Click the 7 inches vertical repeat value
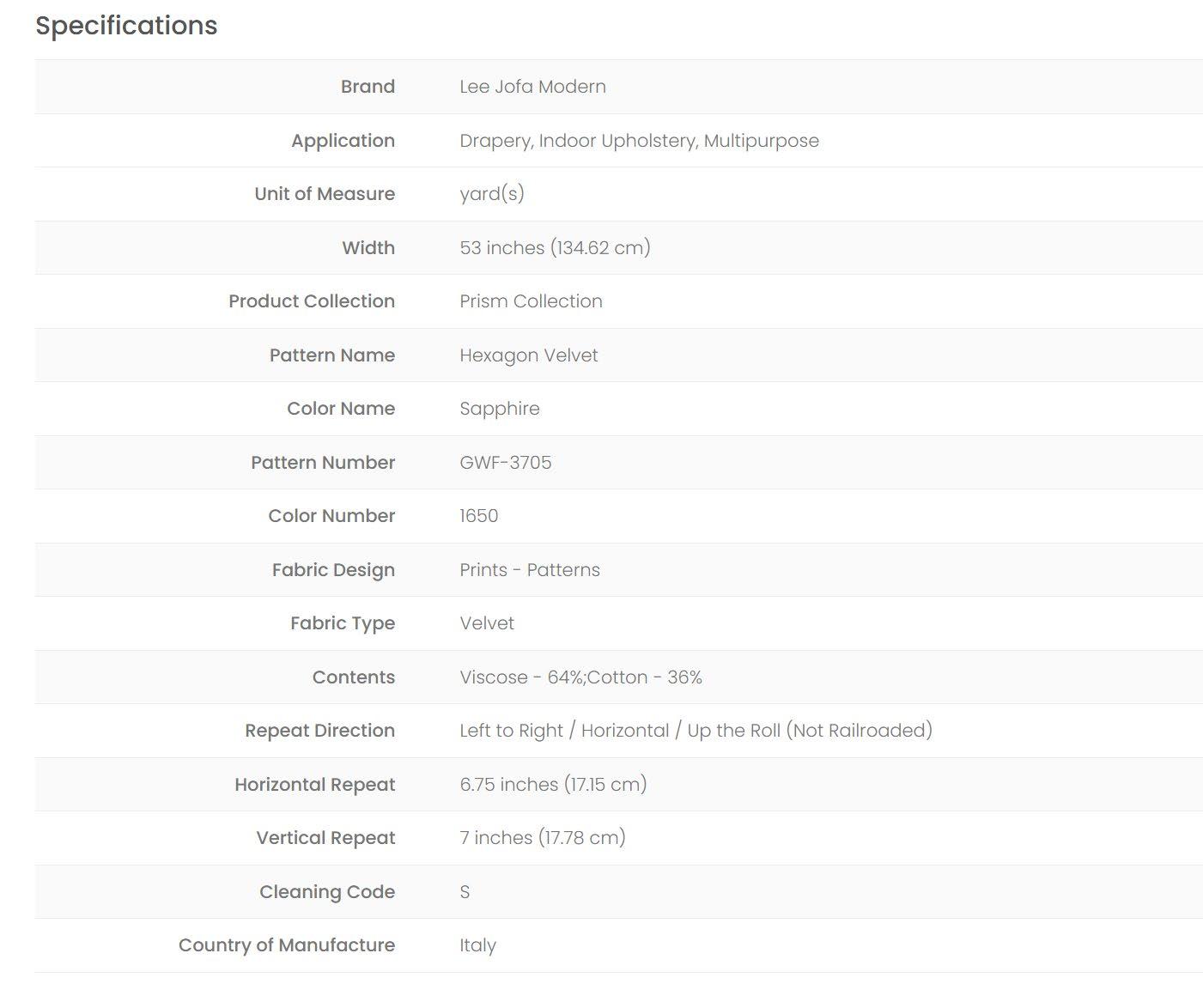Screen dimensions: 1203x1008 point(542,838)
